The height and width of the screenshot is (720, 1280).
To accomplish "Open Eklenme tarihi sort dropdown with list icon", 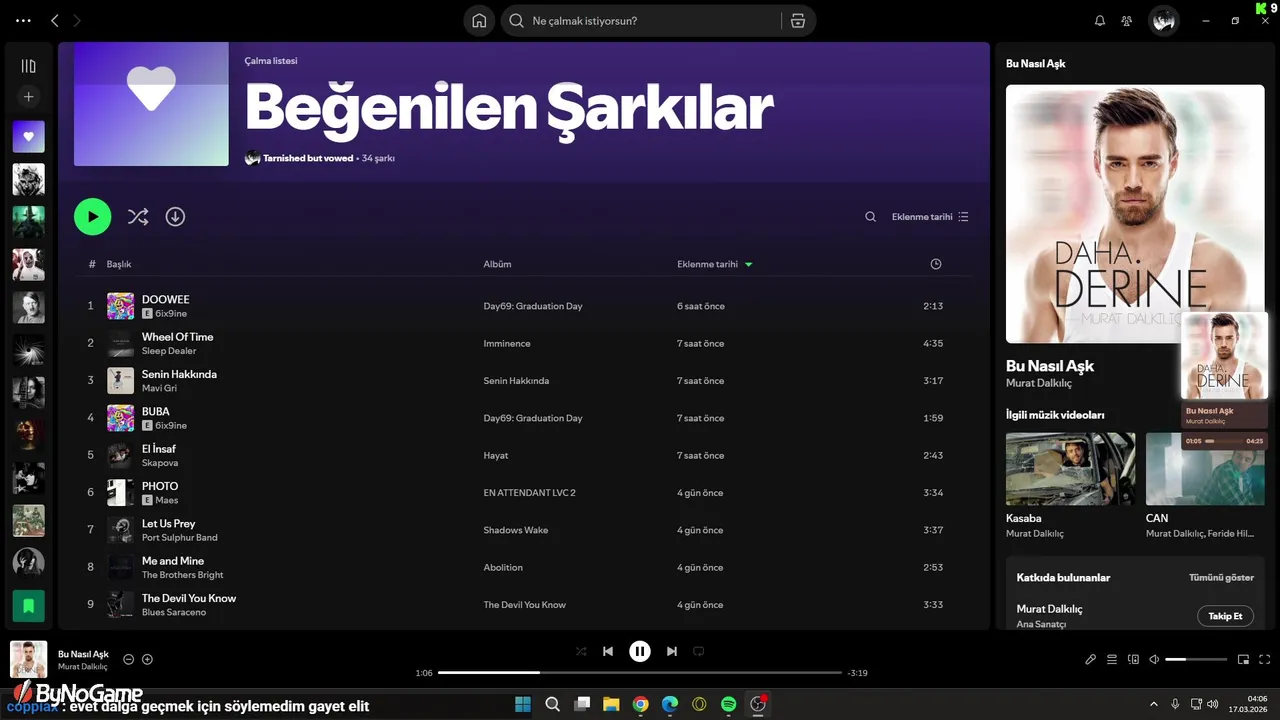I will tap(930, 217).
